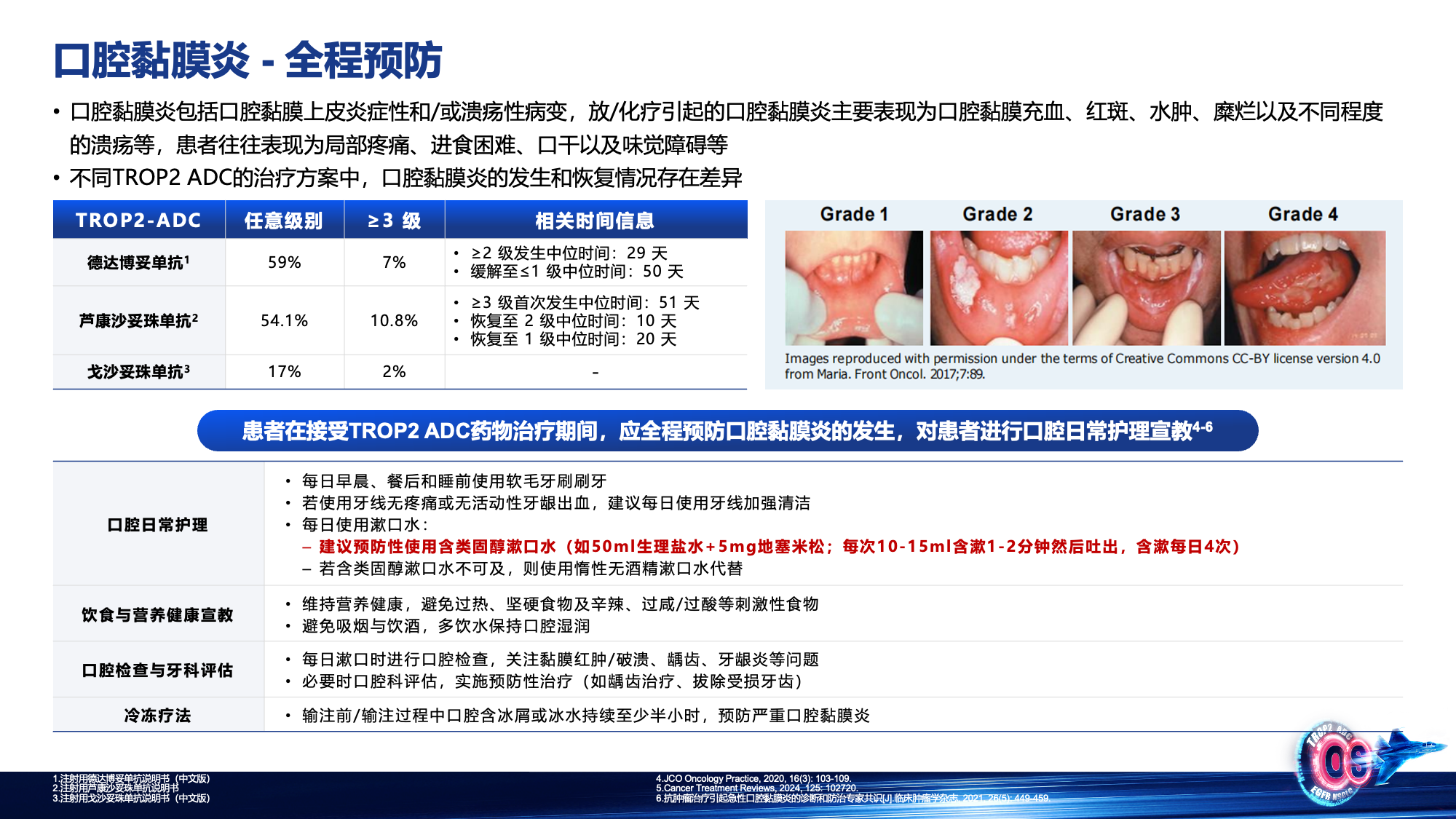Click reference 4 JCO Oncology Practice citation
The height and width of the screenshot is (819, 1456).
pyautogui.click(x=755, y=778)
